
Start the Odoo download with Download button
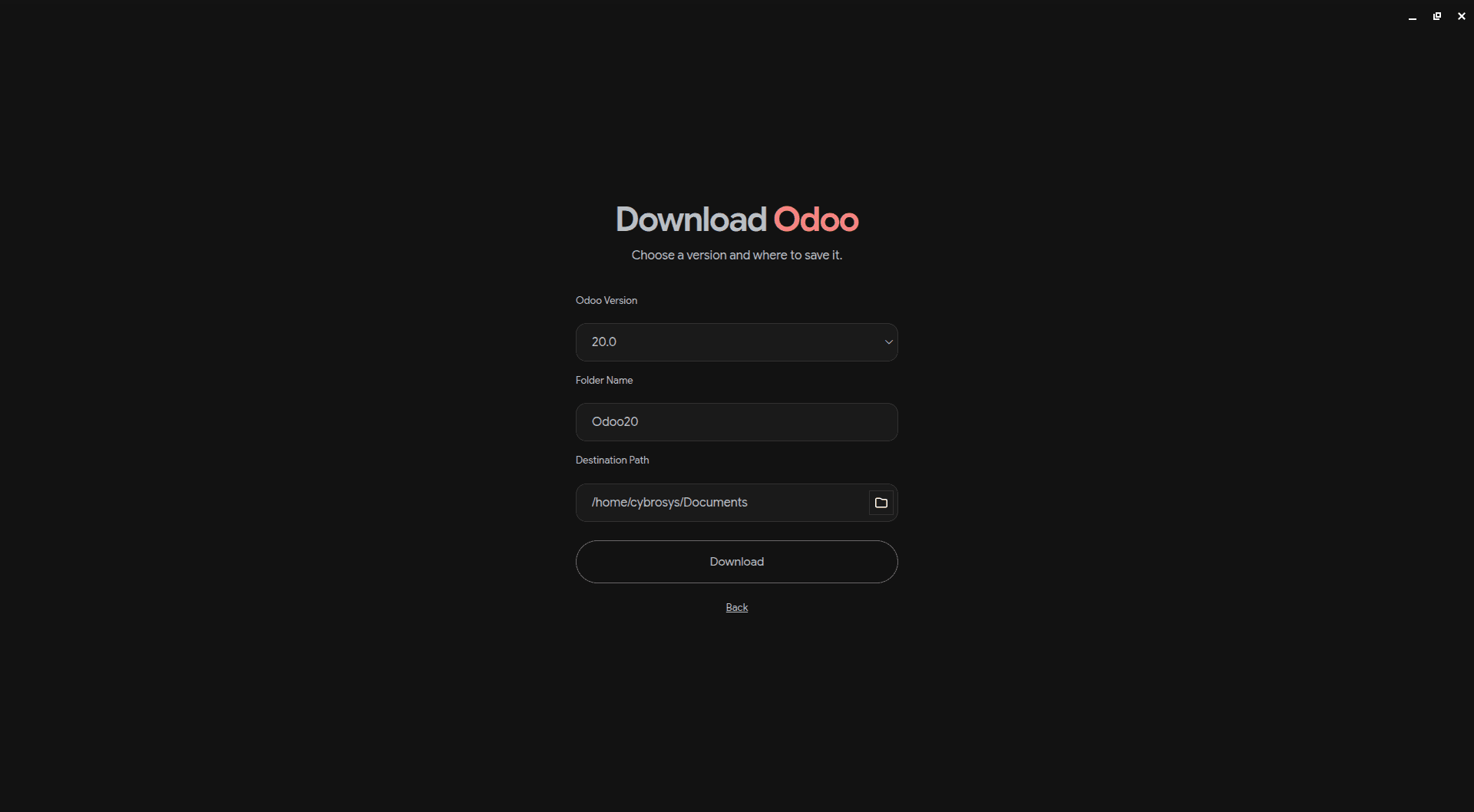tap(736, 562)
